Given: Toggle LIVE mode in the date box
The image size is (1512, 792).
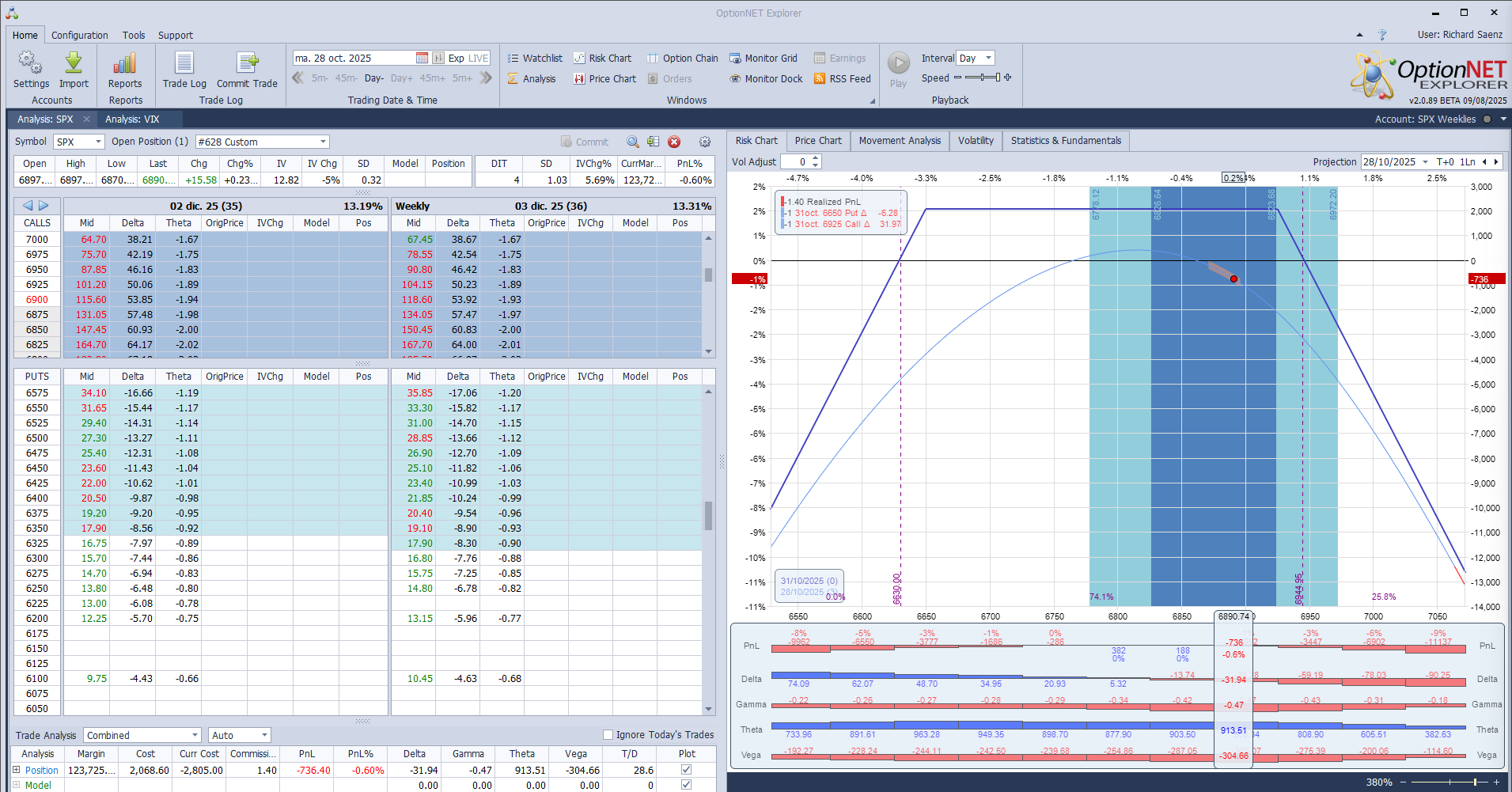Looking at the screenshot, I should (479, 58).
